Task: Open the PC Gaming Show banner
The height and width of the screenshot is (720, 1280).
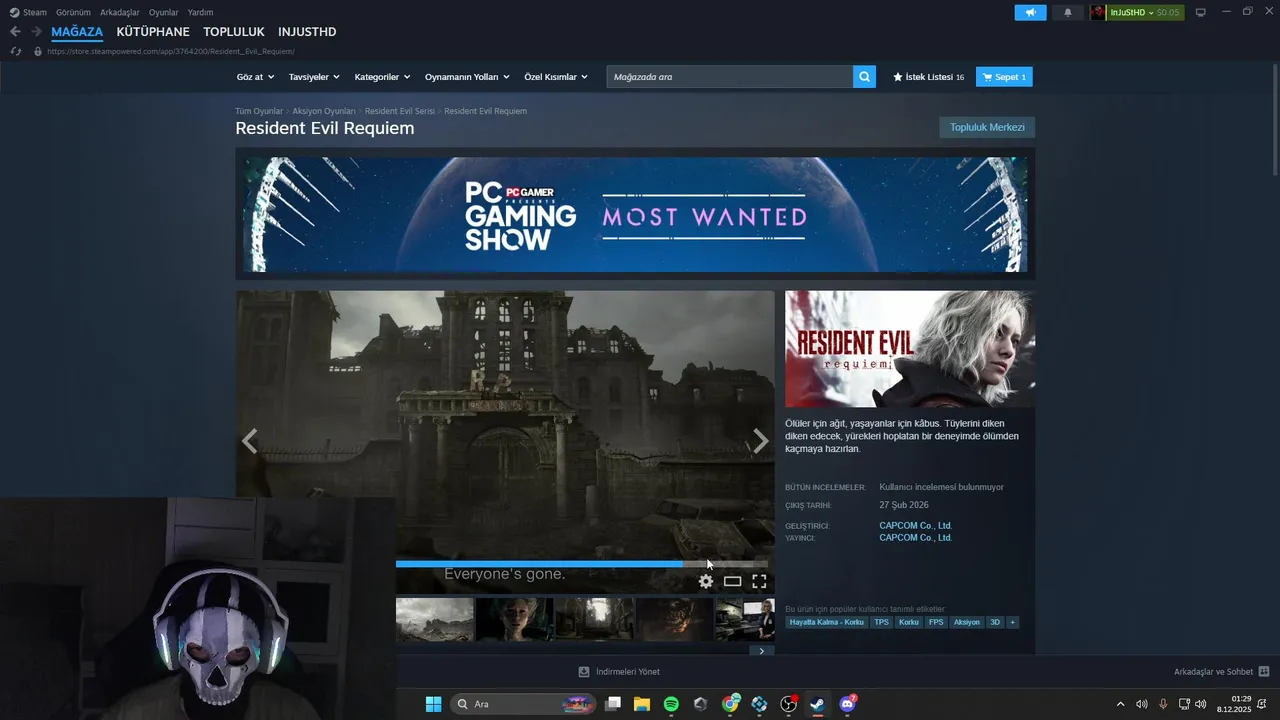Action: (635, 214)
